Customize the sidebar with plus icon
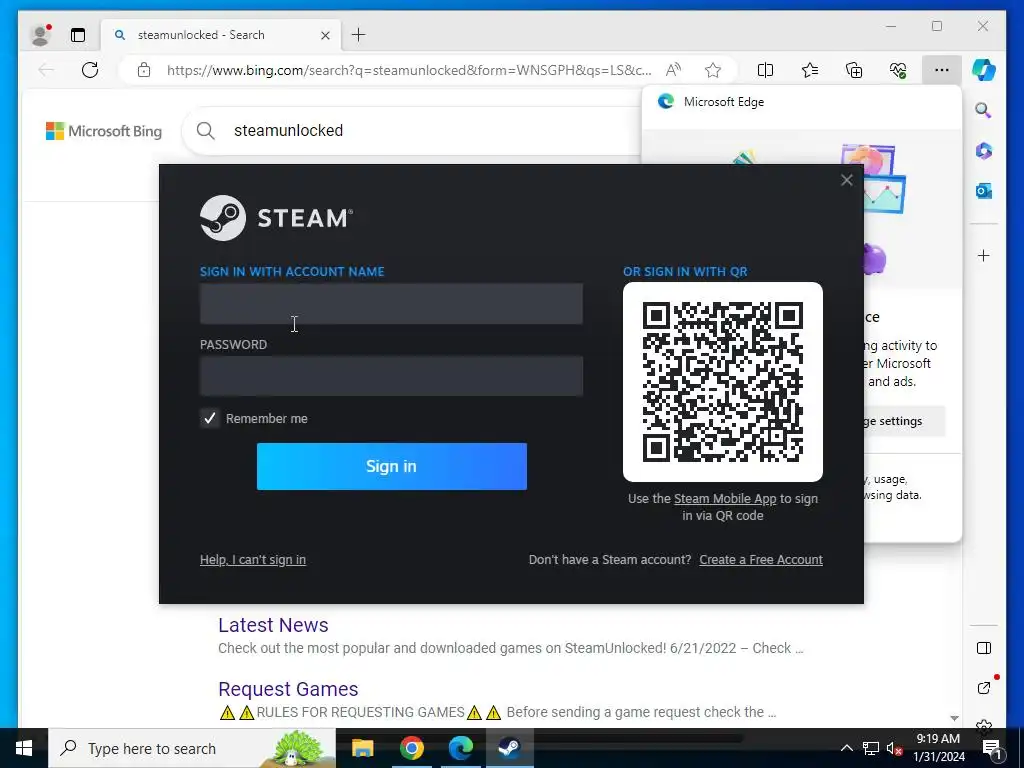The image size is (1024, 768). click(x=984, y=255)
